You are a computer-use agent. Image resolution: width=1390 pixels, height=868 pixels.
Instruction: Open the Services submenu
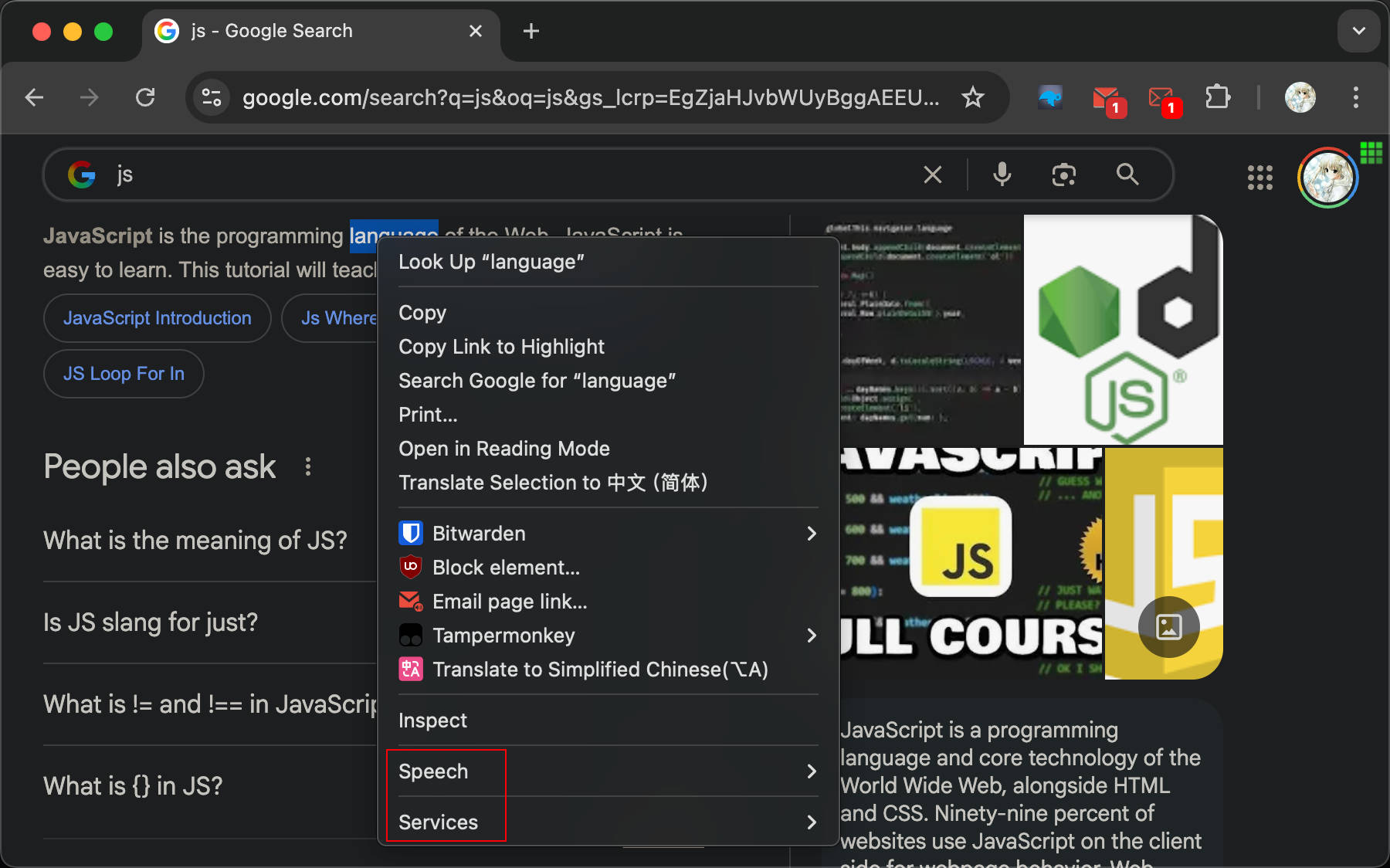(x=608, y=822)
